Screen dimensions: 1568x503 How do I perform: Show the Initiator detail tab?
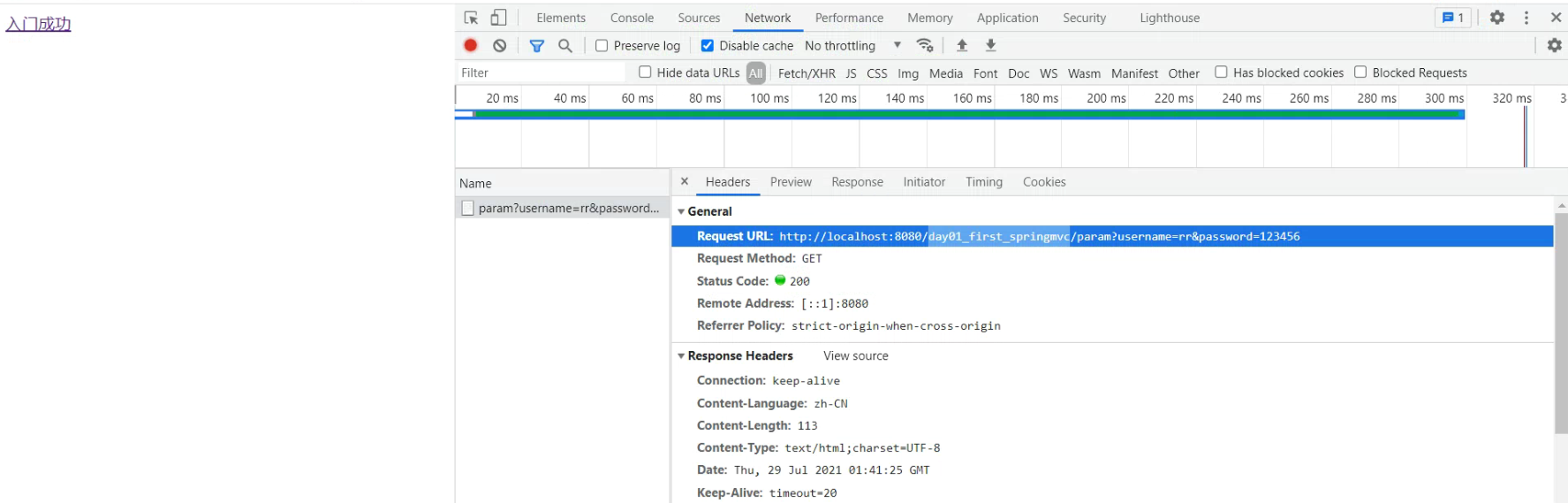[x=924, y=182]
